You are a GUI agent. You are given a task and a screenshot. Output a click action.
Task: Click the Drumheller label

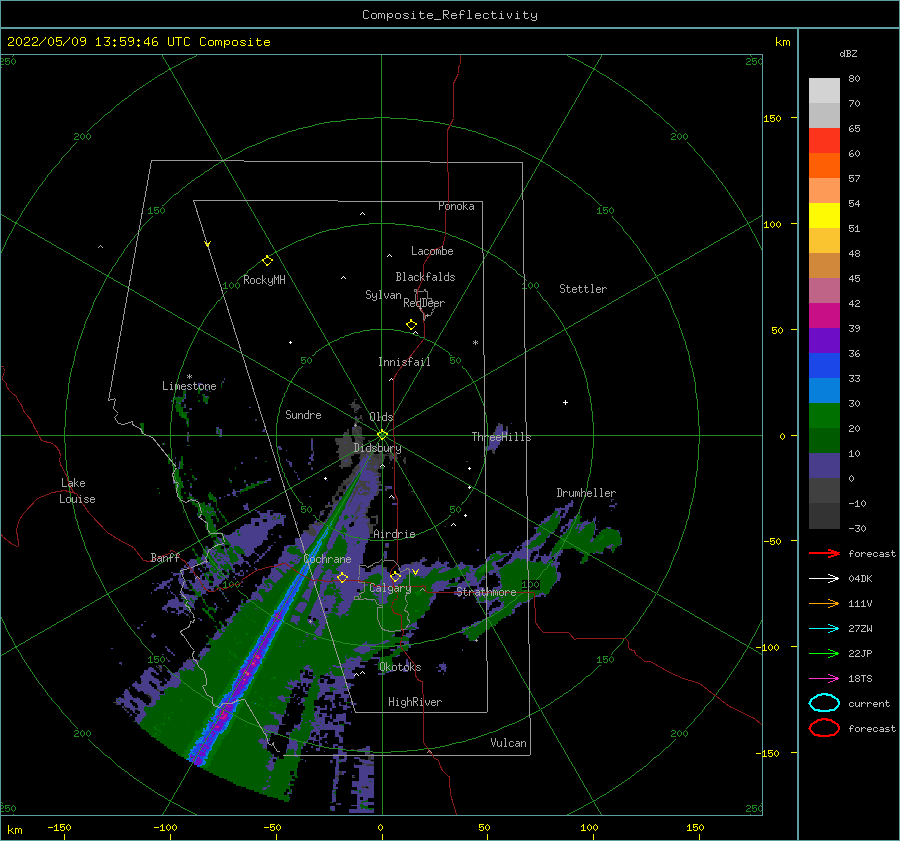[586, 493]
